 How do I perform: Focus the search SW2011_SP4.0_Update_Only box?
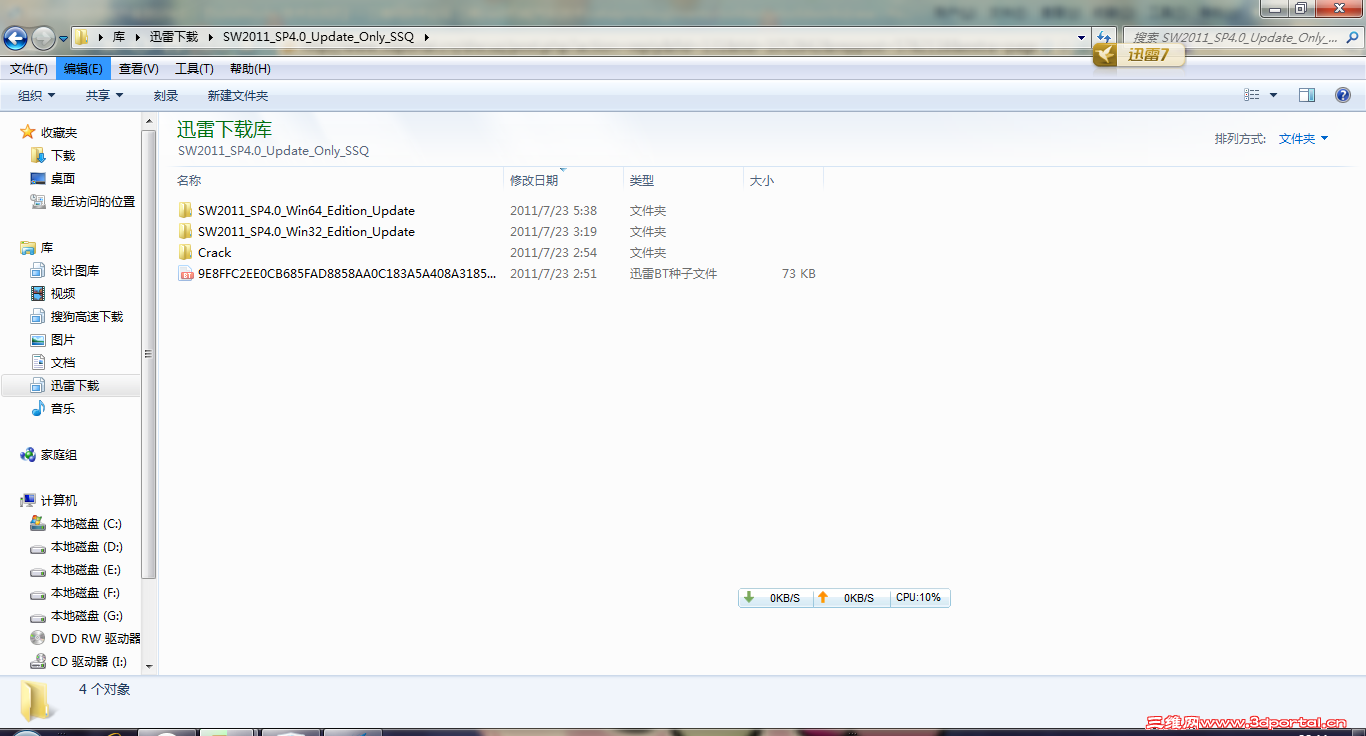pos(1238,38)
